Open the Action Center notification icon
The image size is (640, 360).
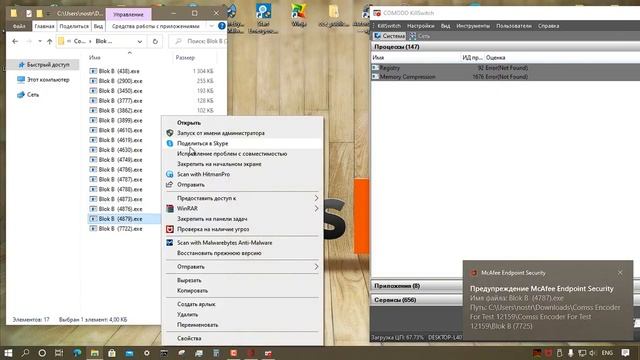625,353
